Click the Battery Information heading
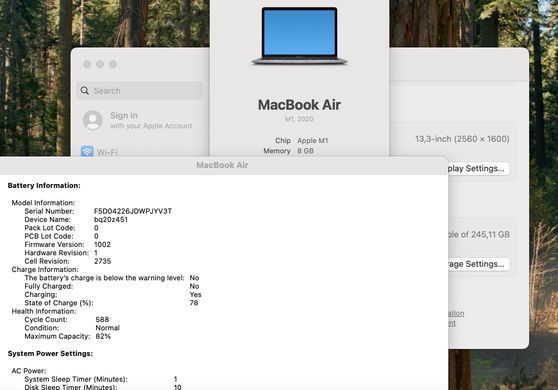Image resolution: width=558 pixels, height=390 pixels. [x=44, y=185]
